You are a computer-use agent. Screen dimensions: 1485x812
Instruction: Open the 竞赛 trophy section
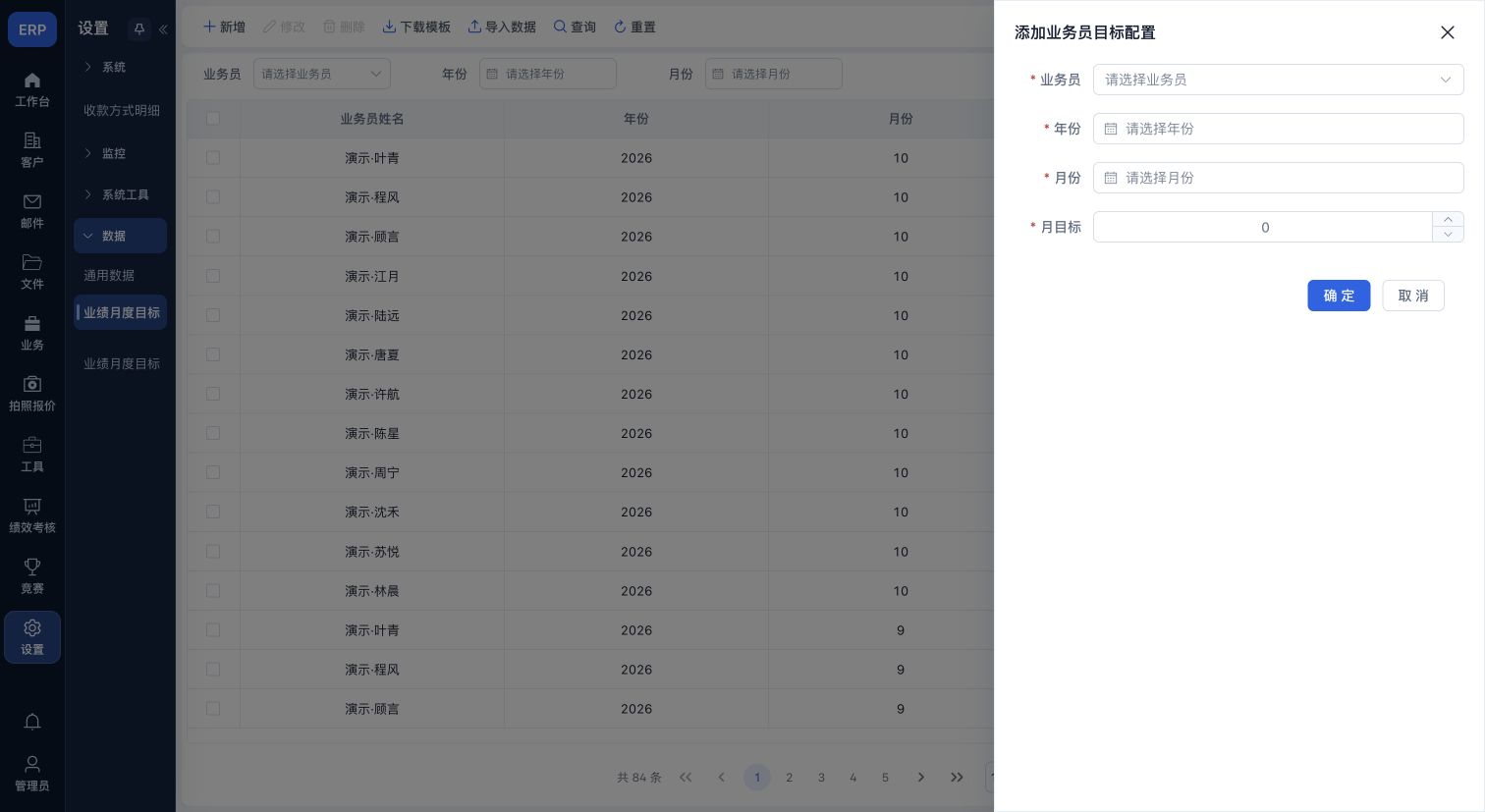click(32, 576)
